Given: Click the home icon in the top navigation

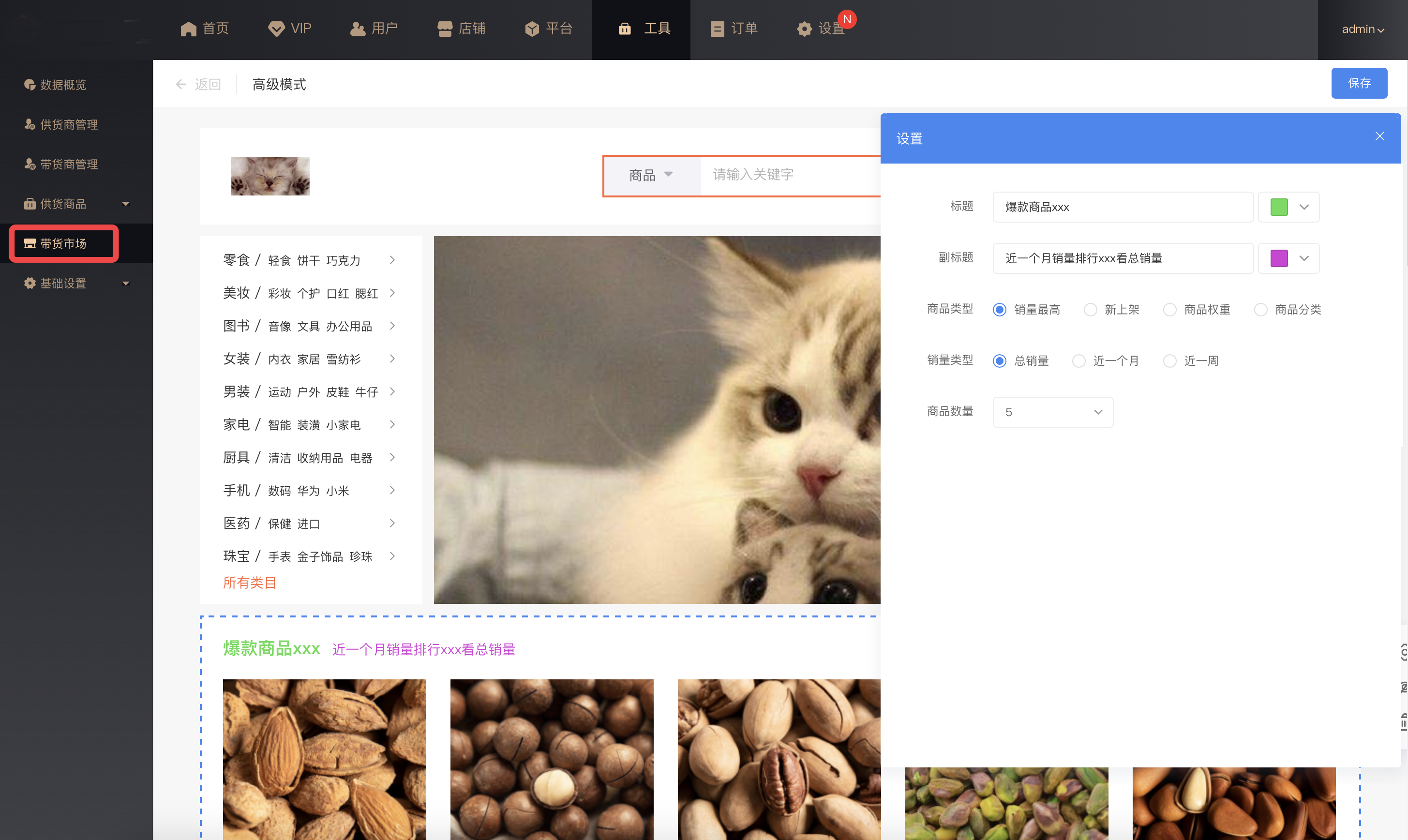Looking at the screenshot, I should tap(188, 29).
